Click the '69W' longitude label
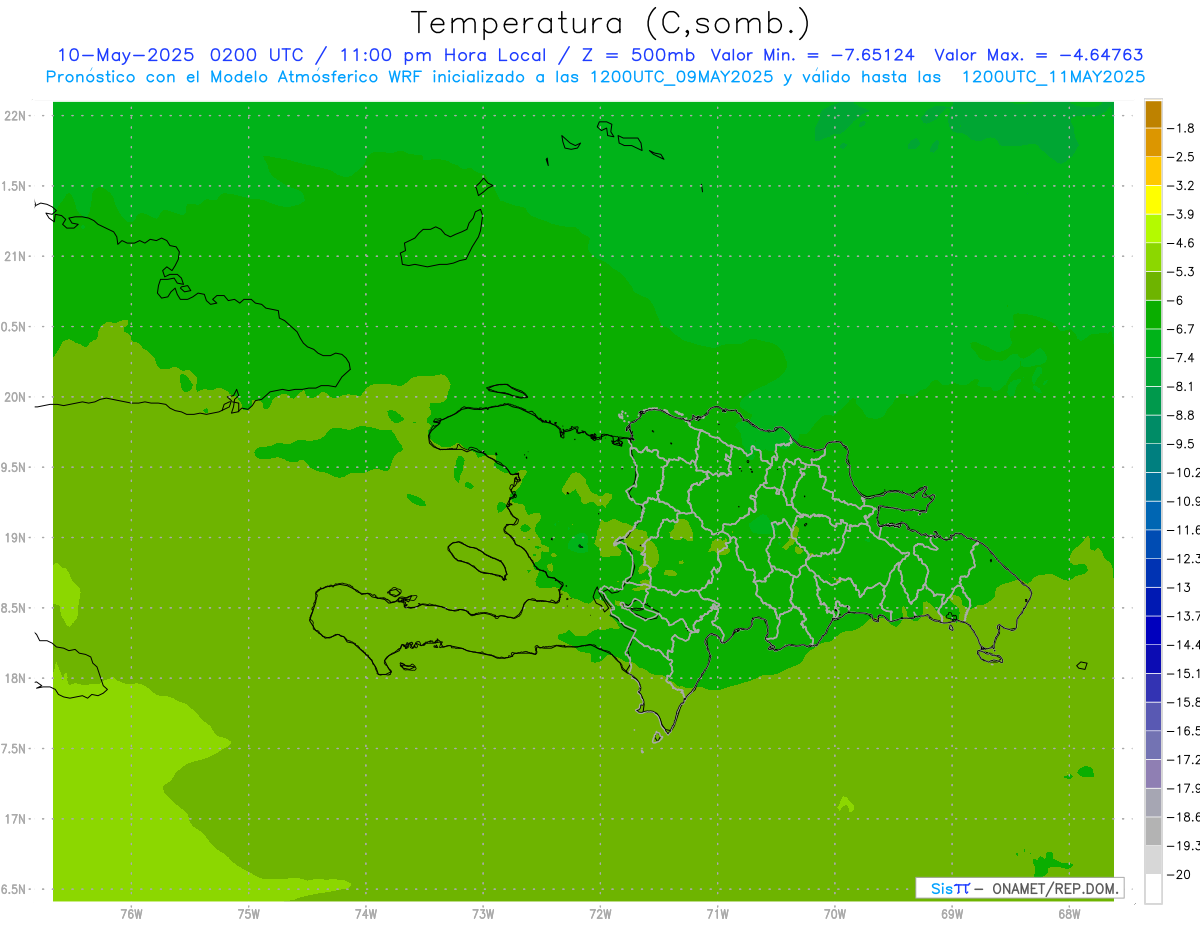Viewport: 1200px width, 927px height. pos(952,913)
